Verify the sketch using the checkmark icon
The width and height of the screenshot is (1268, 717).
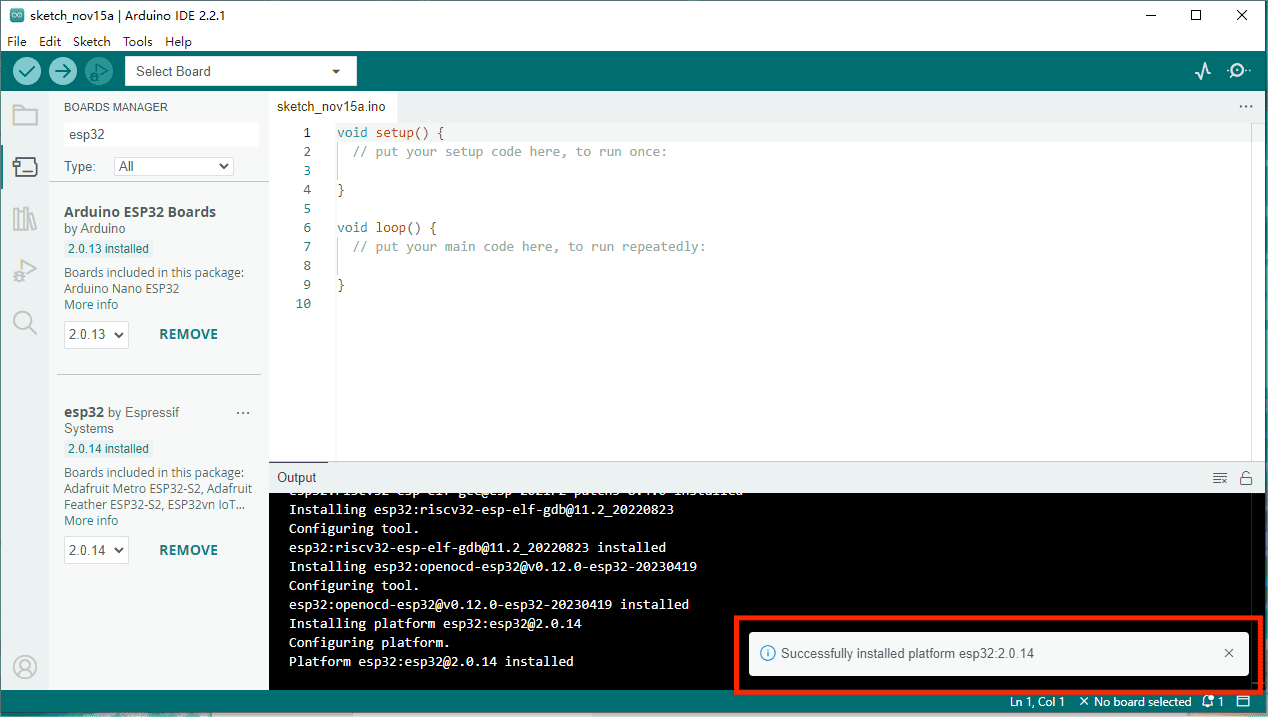(26, 70)
